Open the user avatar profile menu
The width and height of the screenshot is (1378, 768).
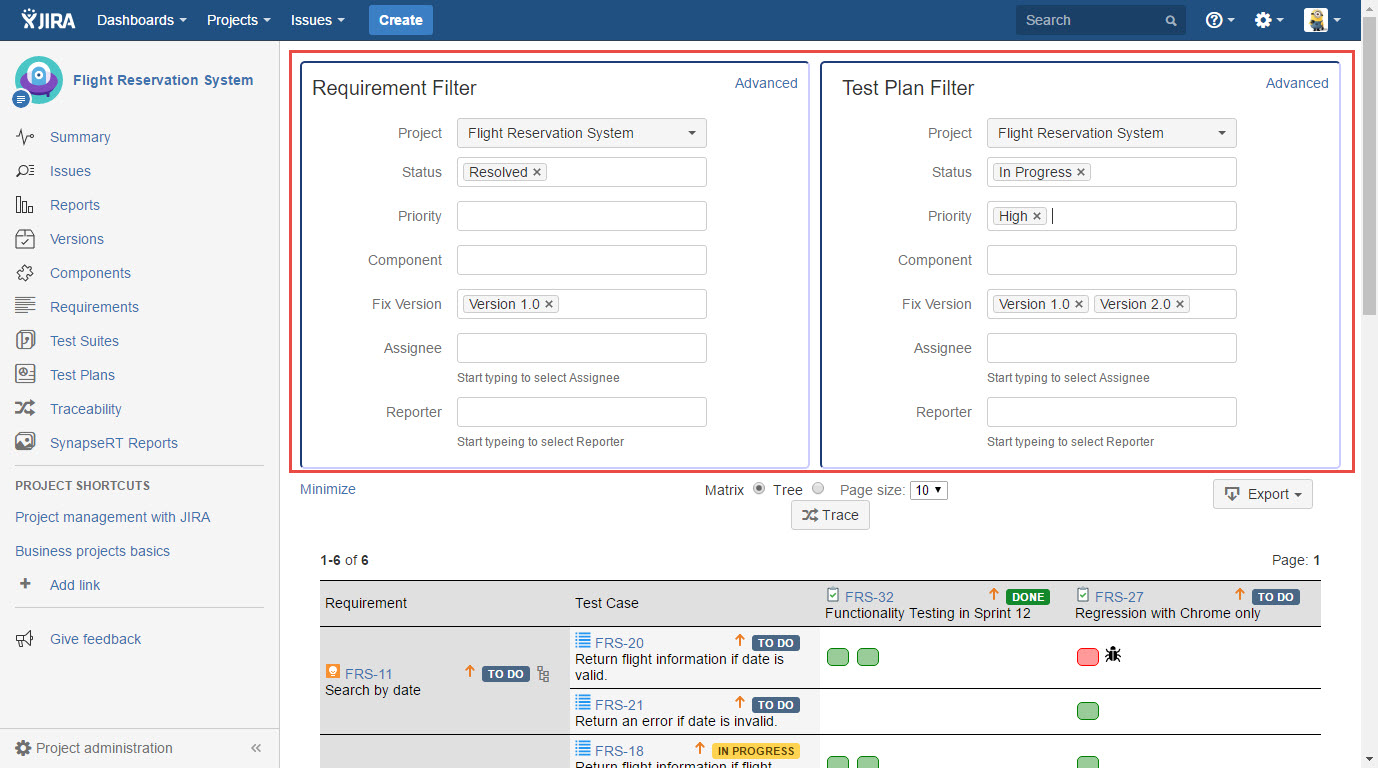tap(1322, 20)
